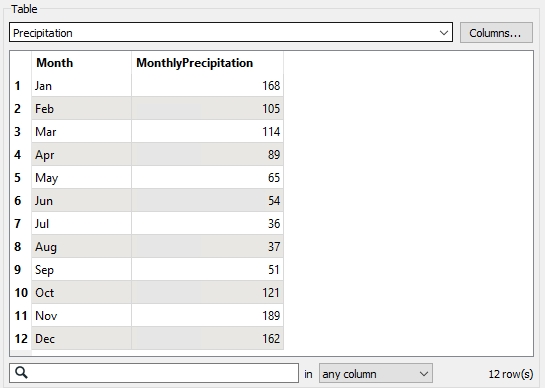Click the precipitation value 168

tap(208, 86)
